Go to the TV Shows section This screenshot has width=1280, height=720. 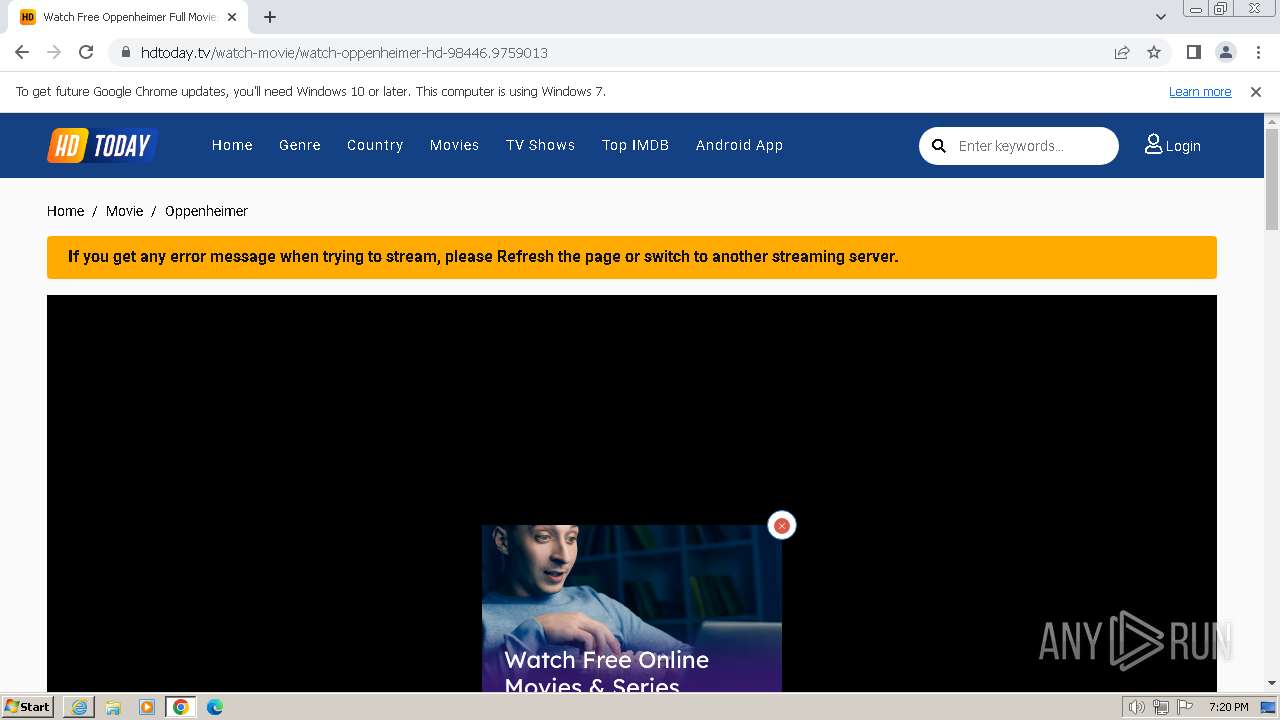pyautogui.click(x=540, y=145)
